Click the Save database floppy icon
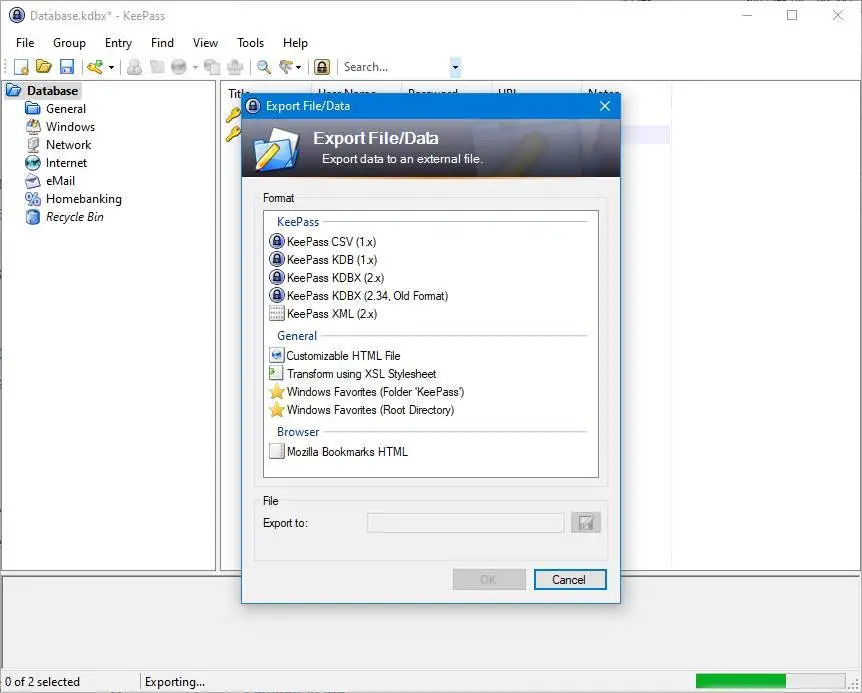Image resolution: width=862 pixels, height=693 pixels. coord(67,67)
